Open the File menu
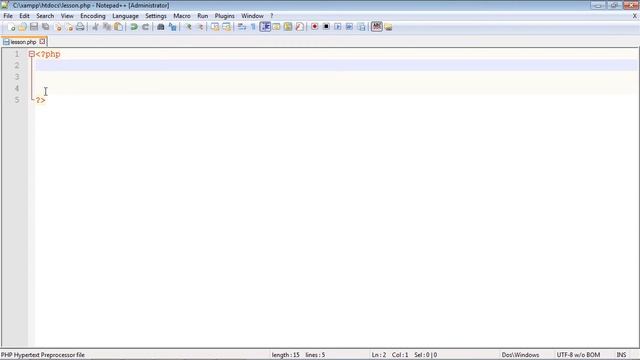This screenshot has width=640, height=360. (x=8, y=16)
